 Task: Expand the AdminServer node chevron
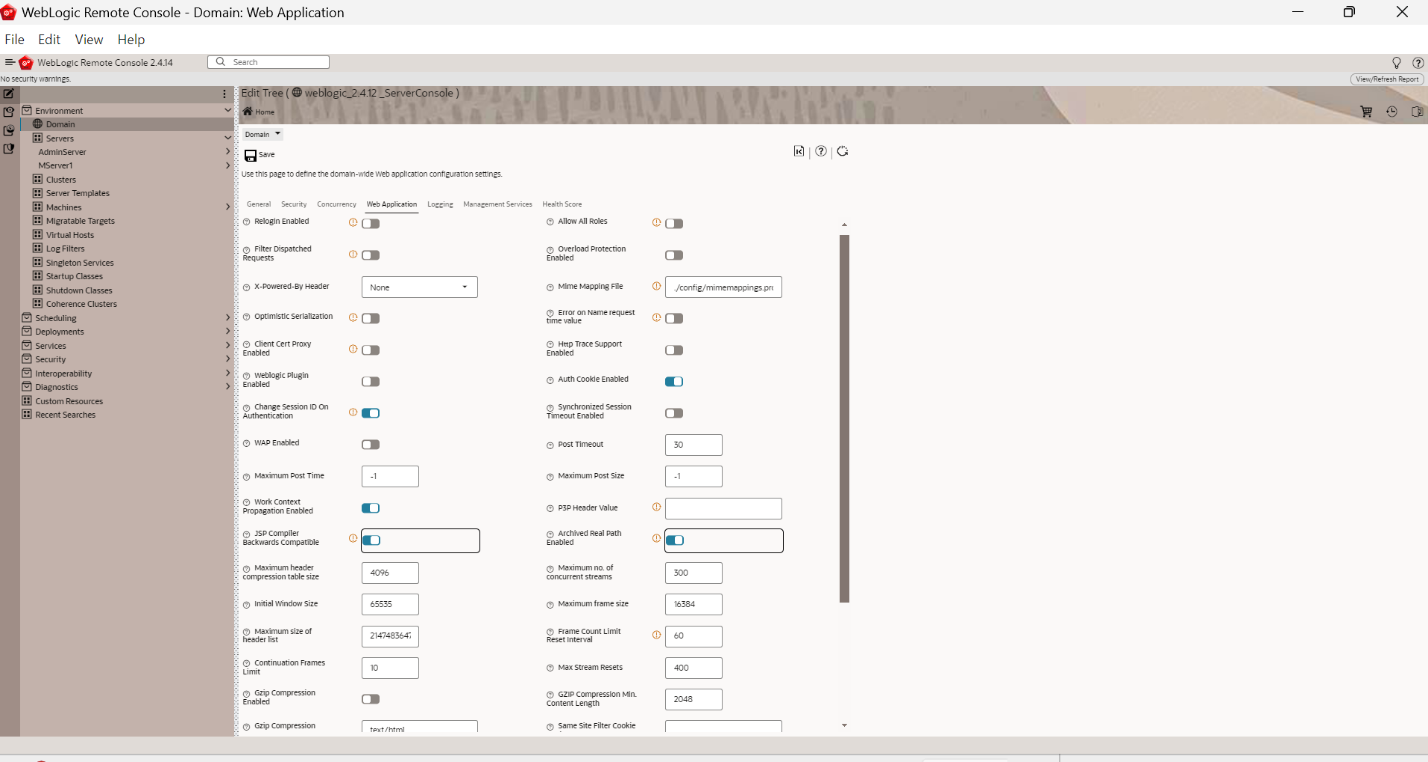pyautogui.click(x=228, y=152)
